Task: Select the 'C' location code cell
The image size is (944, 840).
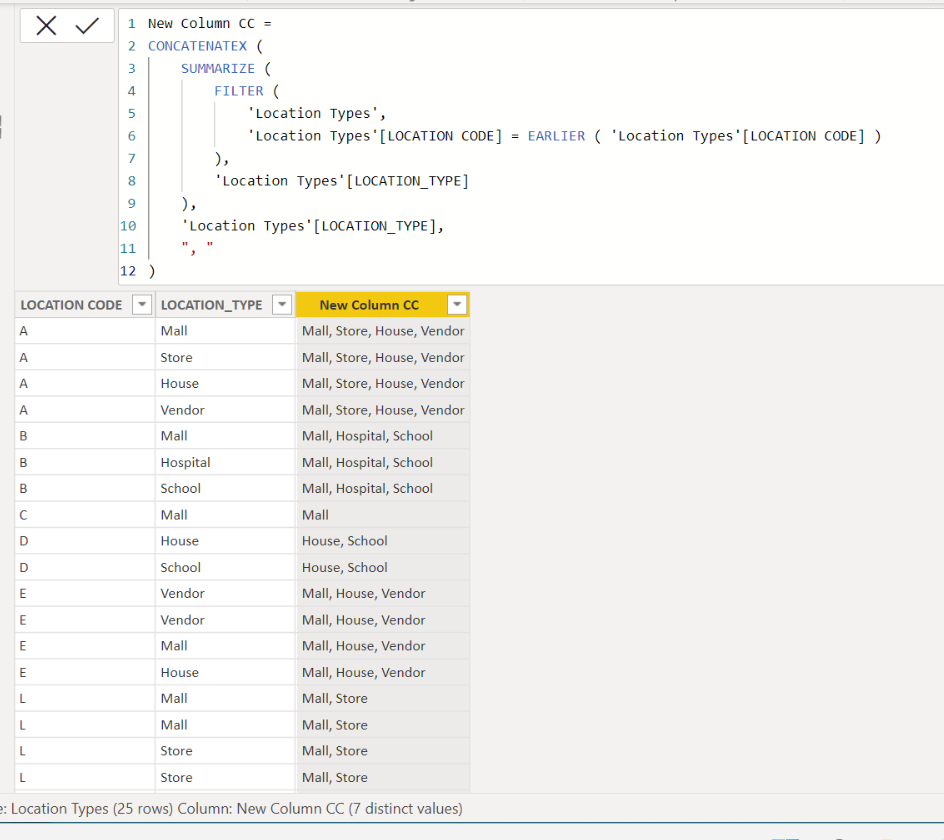Action: click(x=85, y=515)
